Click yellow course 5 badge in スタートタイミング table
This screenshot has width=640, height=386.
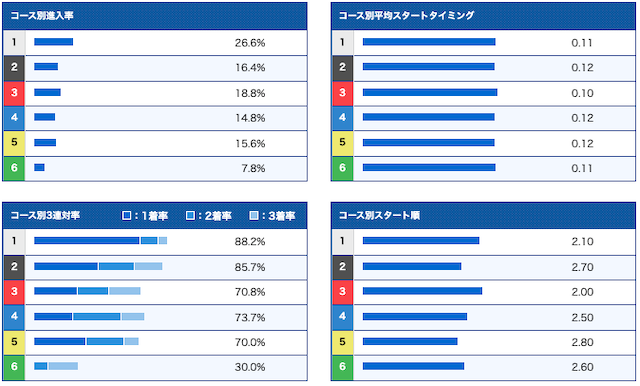click(342, 143)
